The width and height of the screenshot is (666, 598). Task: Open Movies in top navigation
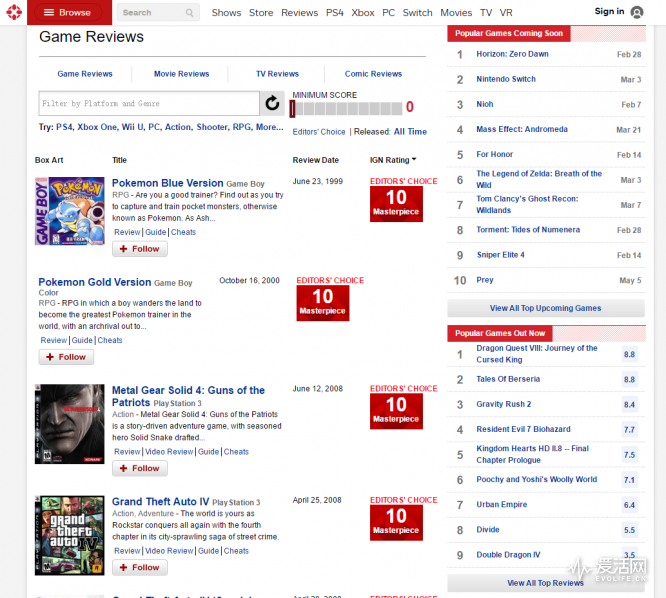pos(456,13)
